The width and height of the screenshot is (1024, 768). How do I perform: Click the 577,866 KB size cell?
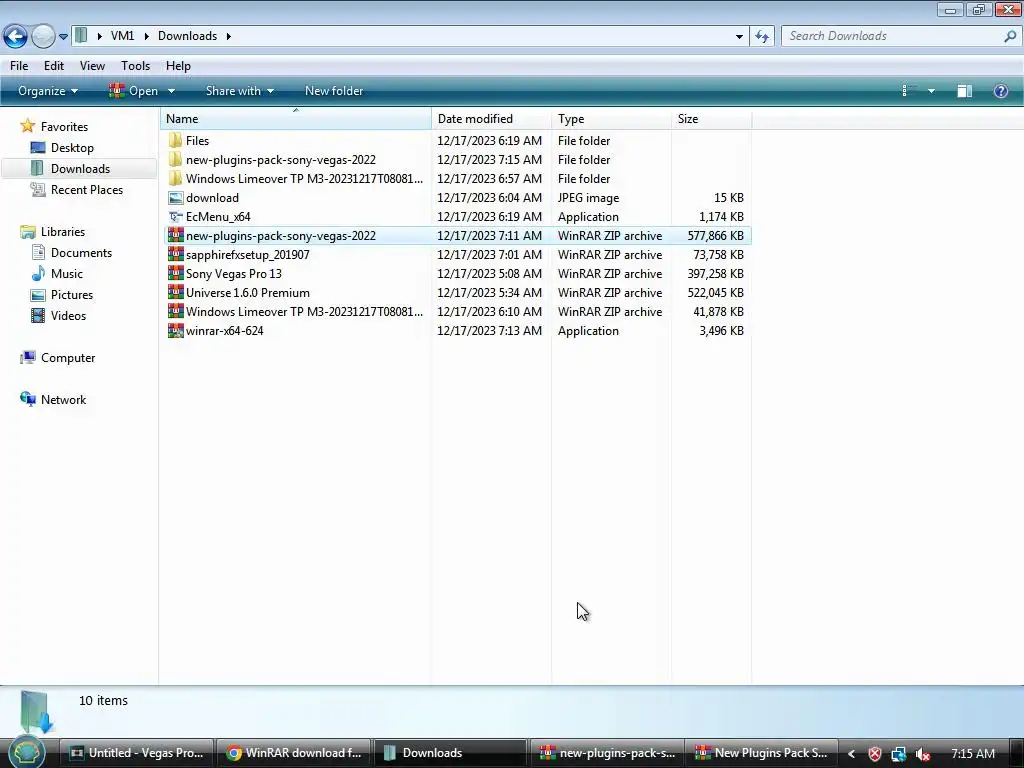[715, 236]
